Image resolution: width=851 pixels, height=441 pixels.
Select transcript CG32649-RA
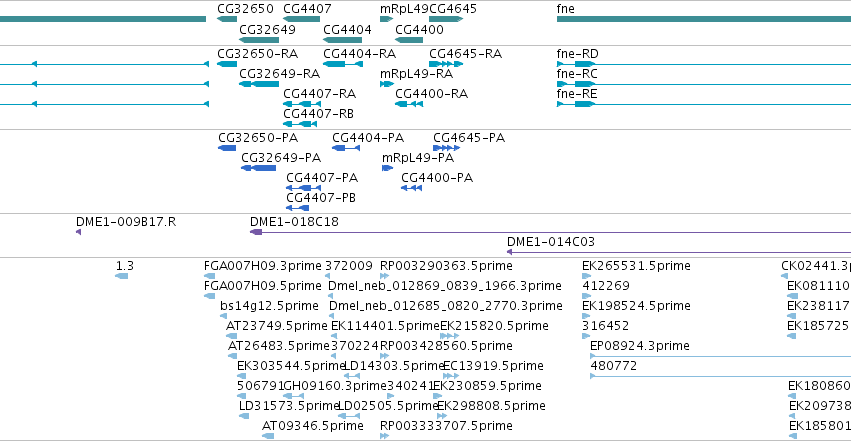pyautogui.click(x=280, y=74)
